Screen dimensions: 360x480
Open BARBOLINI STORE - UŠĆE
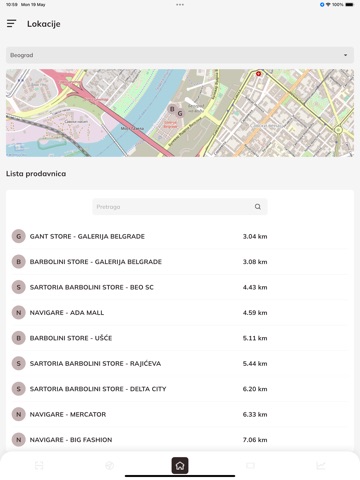point(71,338)
